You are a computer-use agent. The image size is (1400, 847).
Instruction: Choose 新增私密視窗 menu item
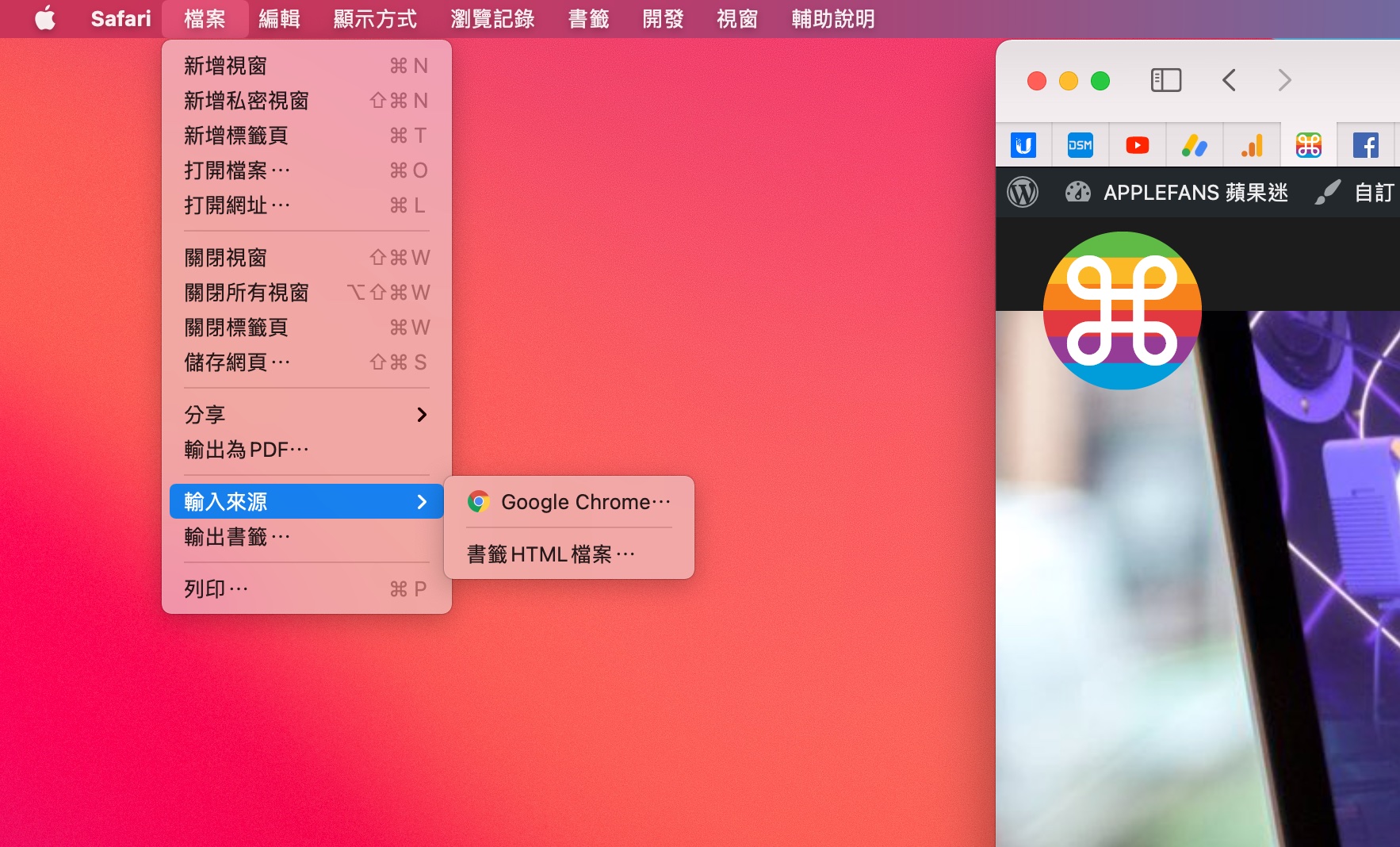[307, 101]
